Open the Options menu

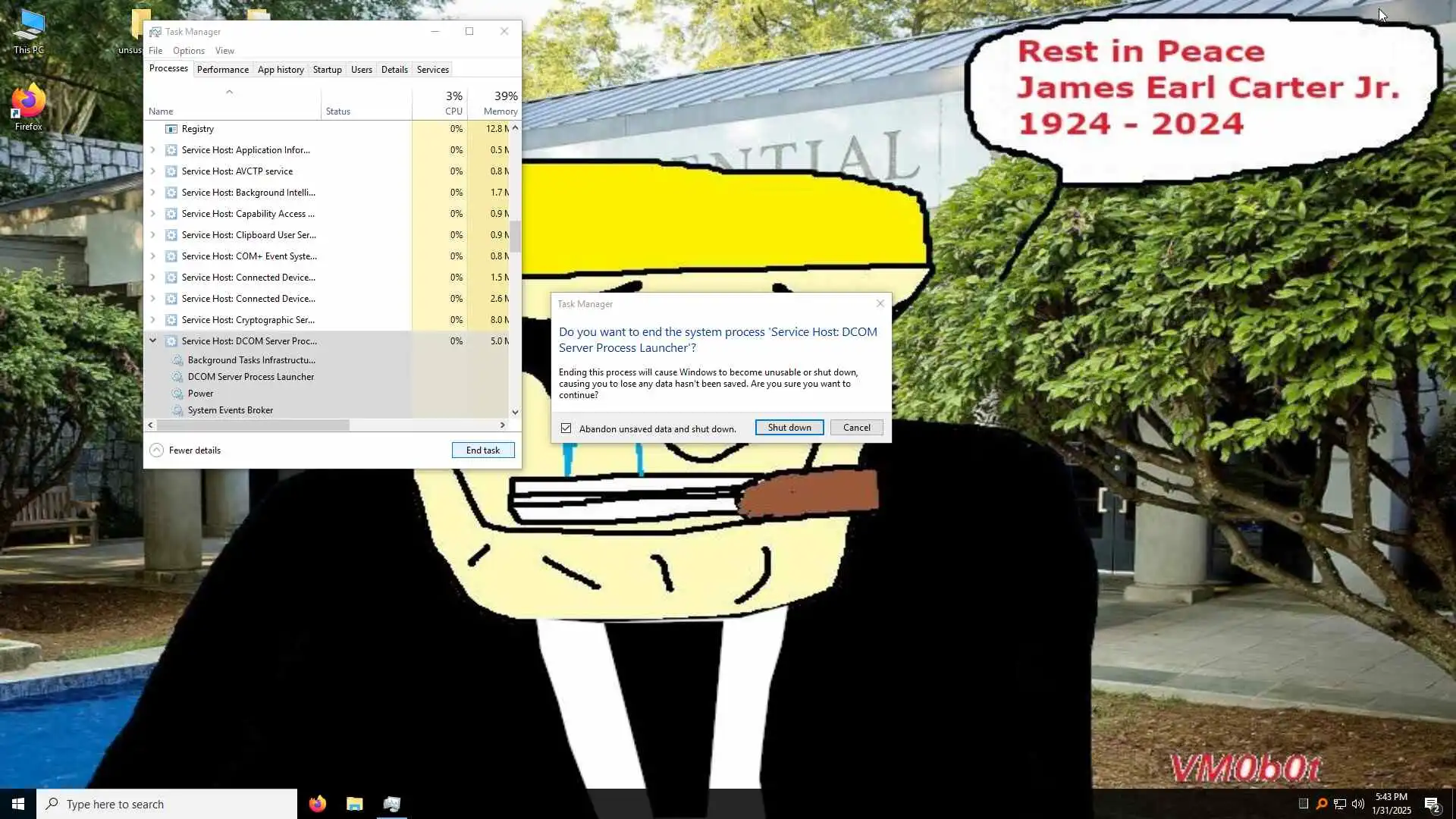[x=188, y=51]
